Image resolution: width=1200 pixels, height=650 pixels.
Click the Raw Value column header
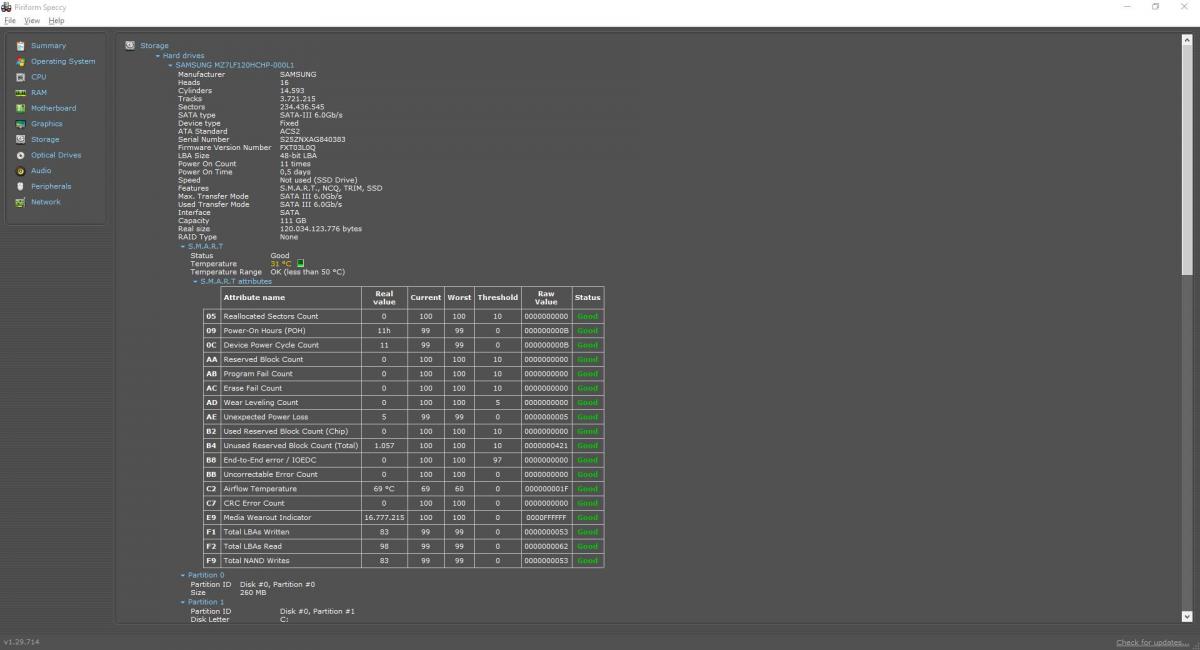546,297
